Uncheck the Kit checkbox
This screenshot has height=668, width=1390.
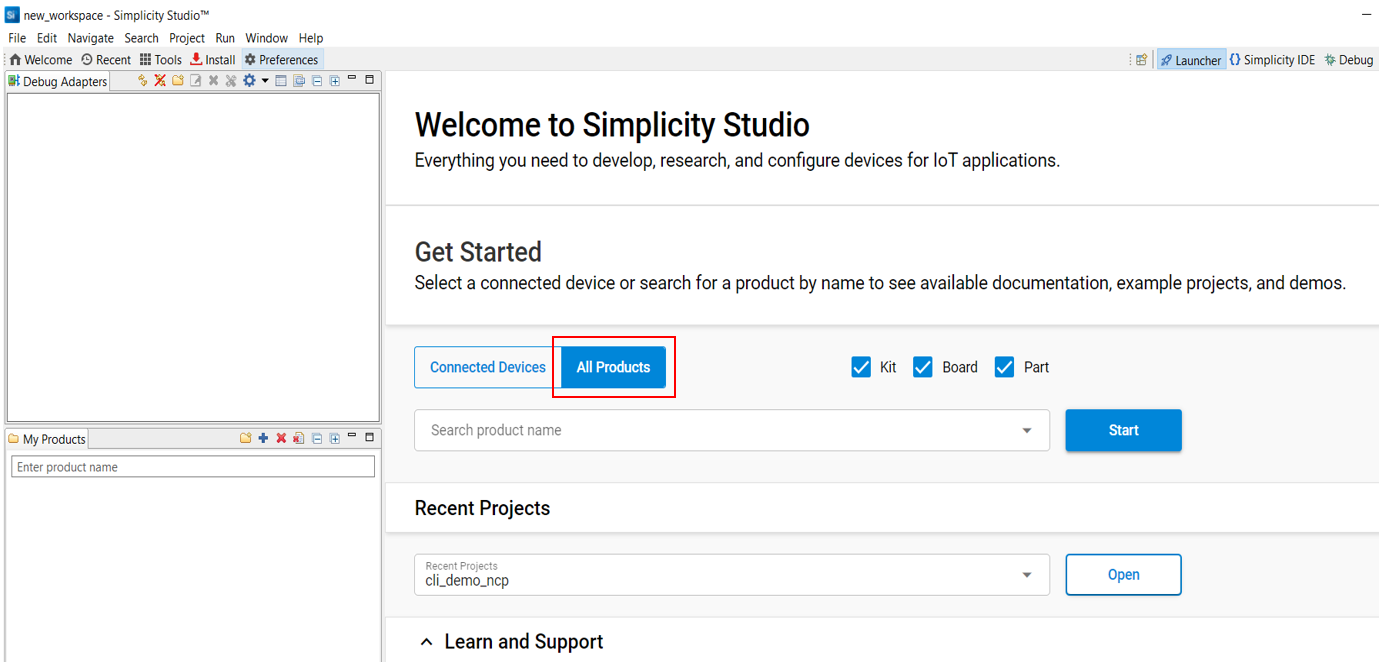[861, 367]
